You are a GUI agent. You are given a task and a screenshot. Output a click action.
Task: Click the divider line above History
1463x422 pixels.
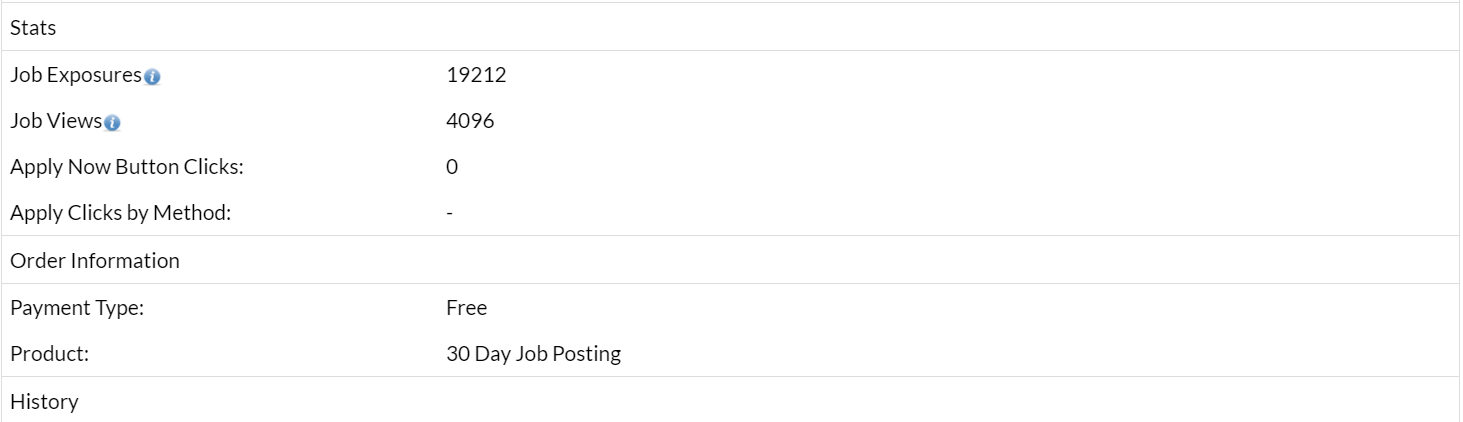click(730, 377)
